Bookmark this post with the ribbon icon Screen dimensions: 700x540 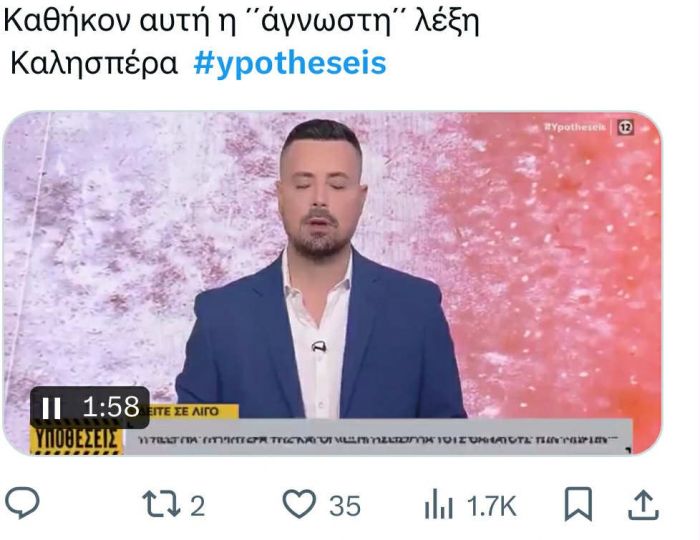(579, 504)
